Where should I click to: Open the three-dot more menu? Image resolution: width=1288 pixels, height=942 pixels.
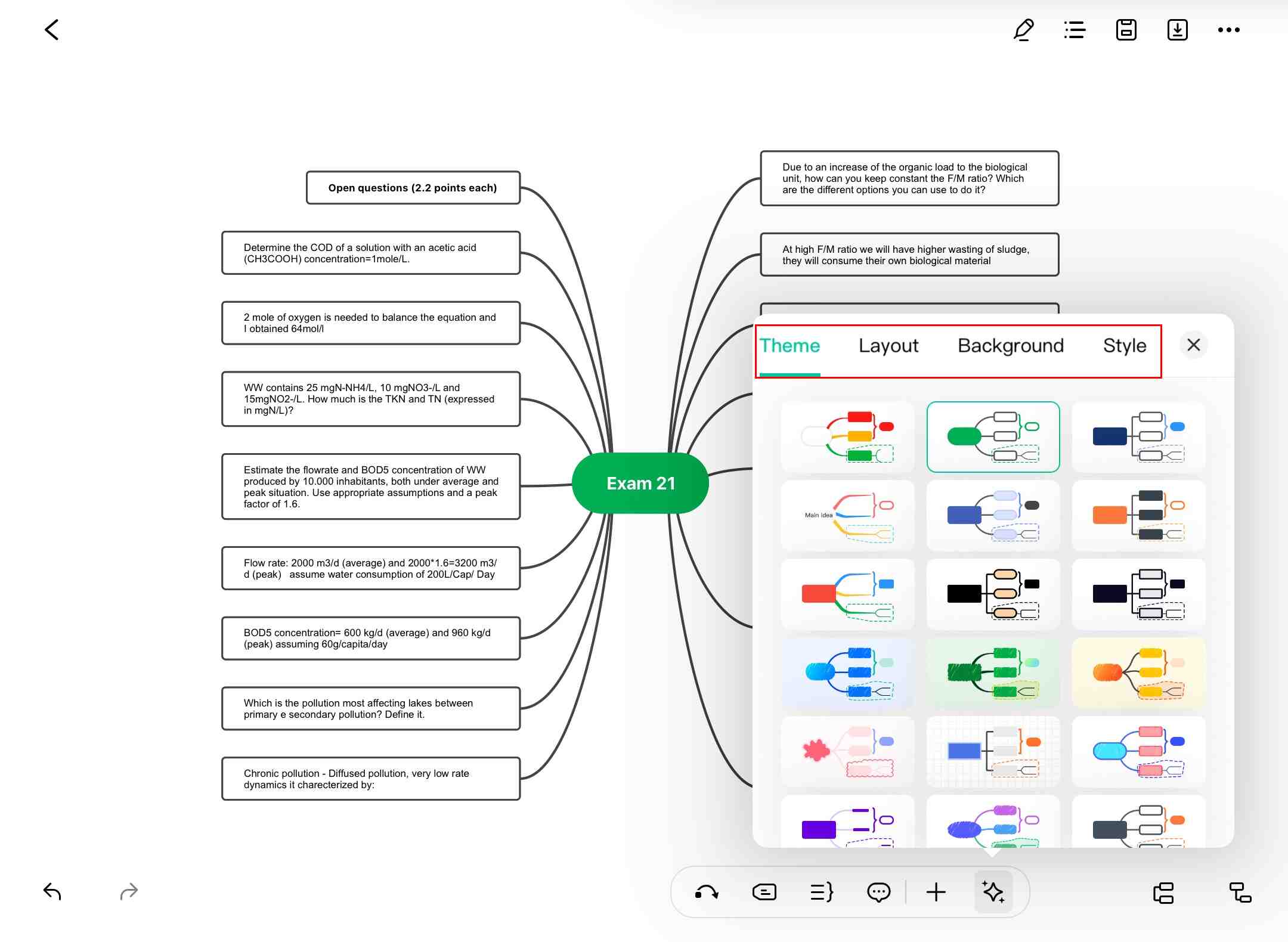tap(1228, 30)
